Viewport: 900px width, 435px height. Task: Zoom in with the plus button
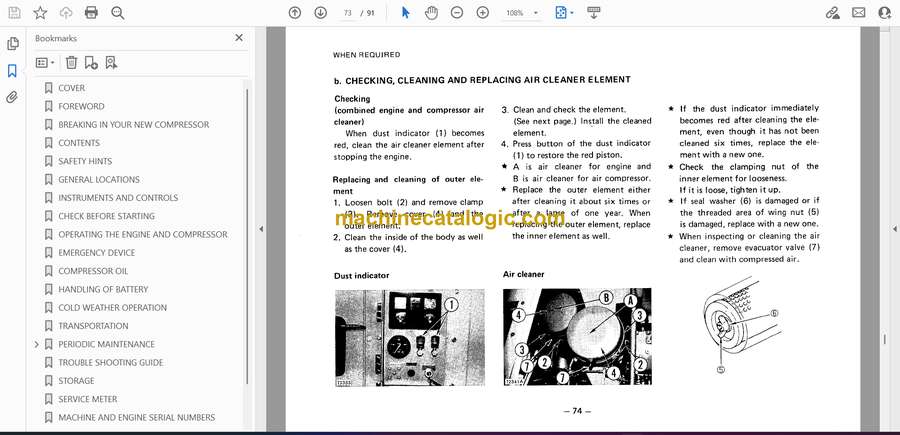(483, 13)
